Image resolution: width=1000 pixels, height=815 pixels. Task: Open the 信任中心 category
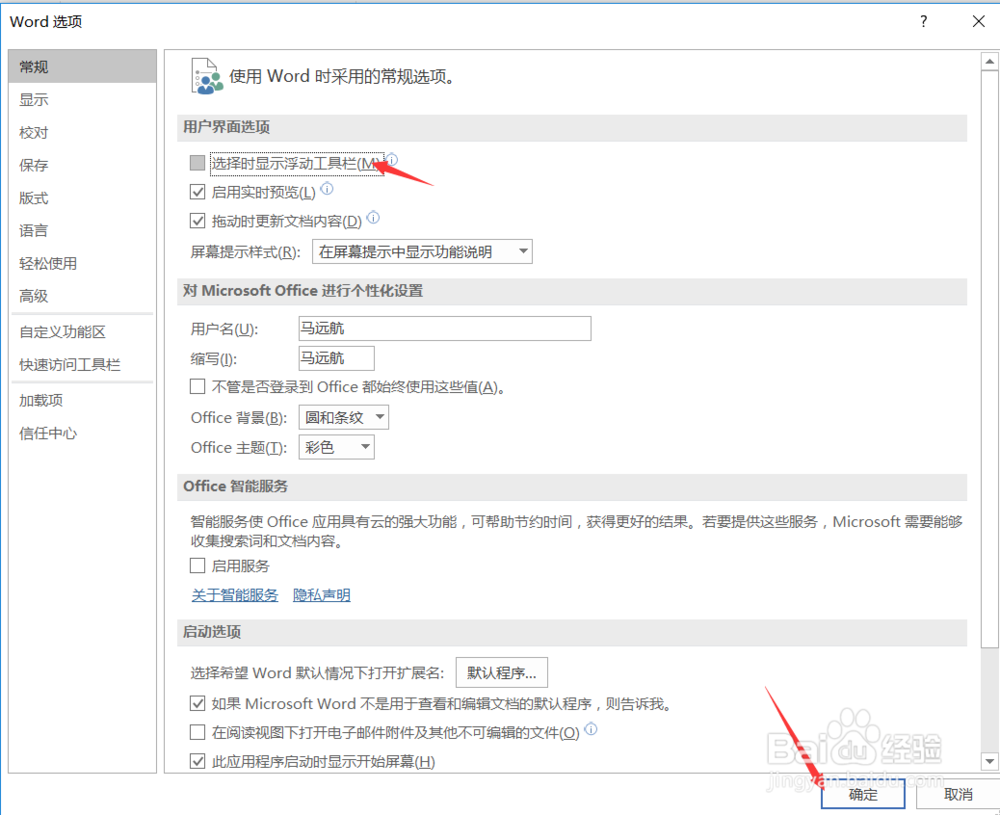pyautogui.click(x=82, y=434)
